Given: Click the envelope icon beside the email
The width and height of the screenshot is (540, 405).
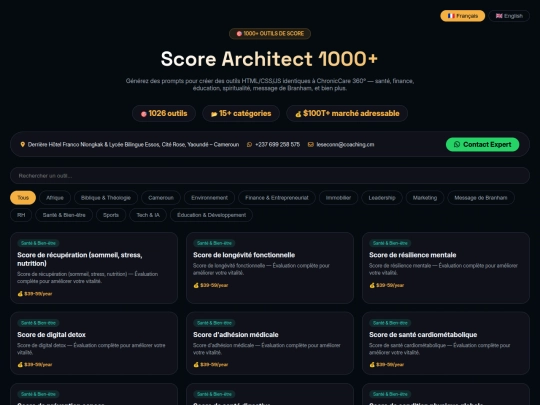Looking at the screenshot, I should point(311,144).
